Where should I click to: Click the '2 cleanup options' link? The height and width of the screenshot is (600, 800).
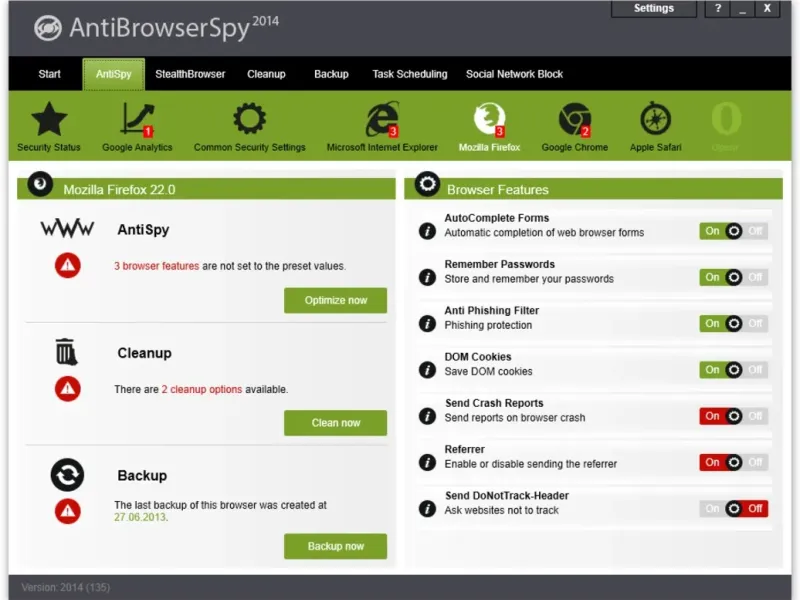[202, 389]
